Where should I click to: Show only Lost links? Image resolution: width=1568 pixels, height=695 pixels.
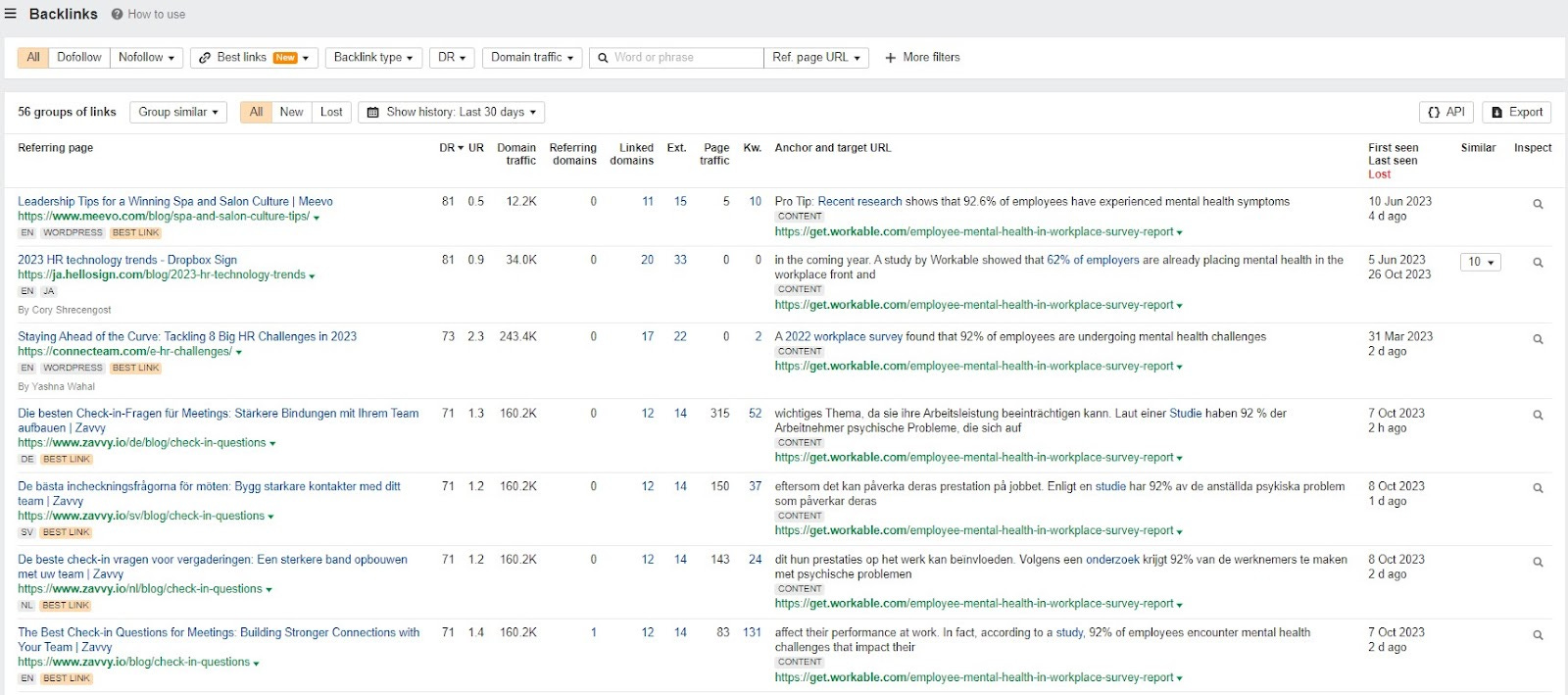[331, 112]
